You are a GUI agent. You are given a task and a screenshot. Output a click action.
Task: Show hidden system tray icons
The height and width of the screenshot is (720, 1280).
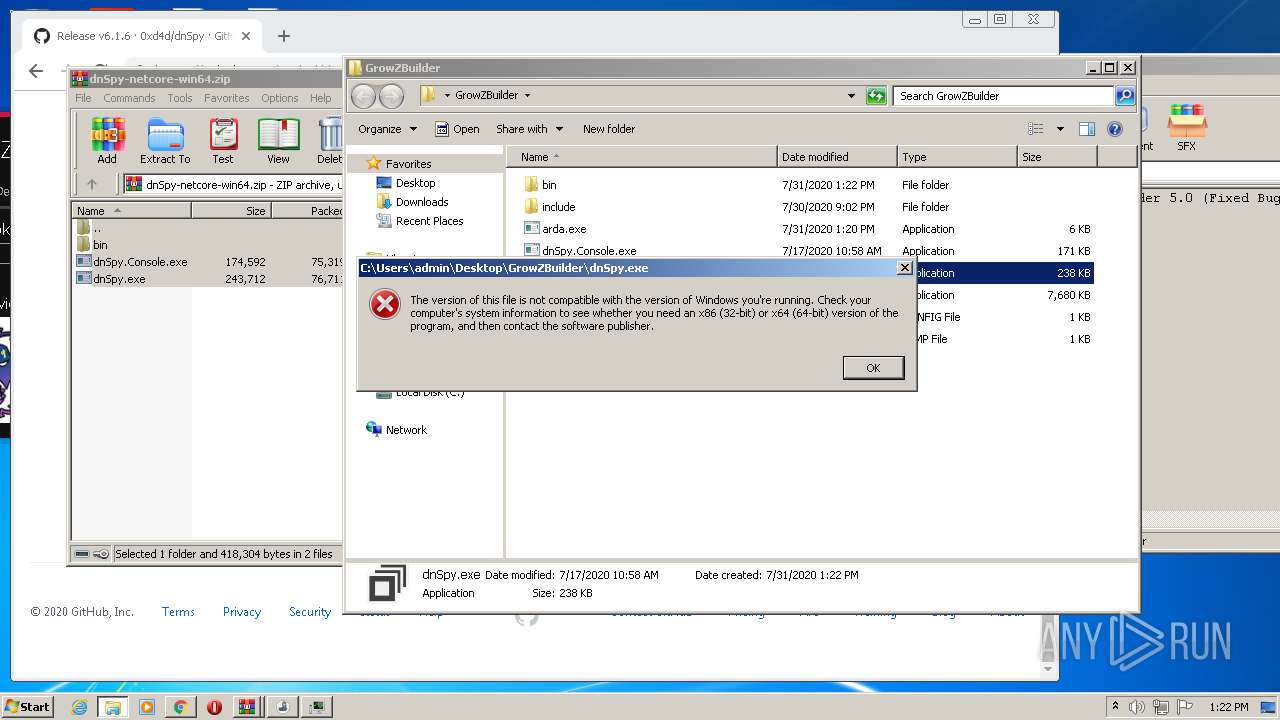click(1115, 707)
